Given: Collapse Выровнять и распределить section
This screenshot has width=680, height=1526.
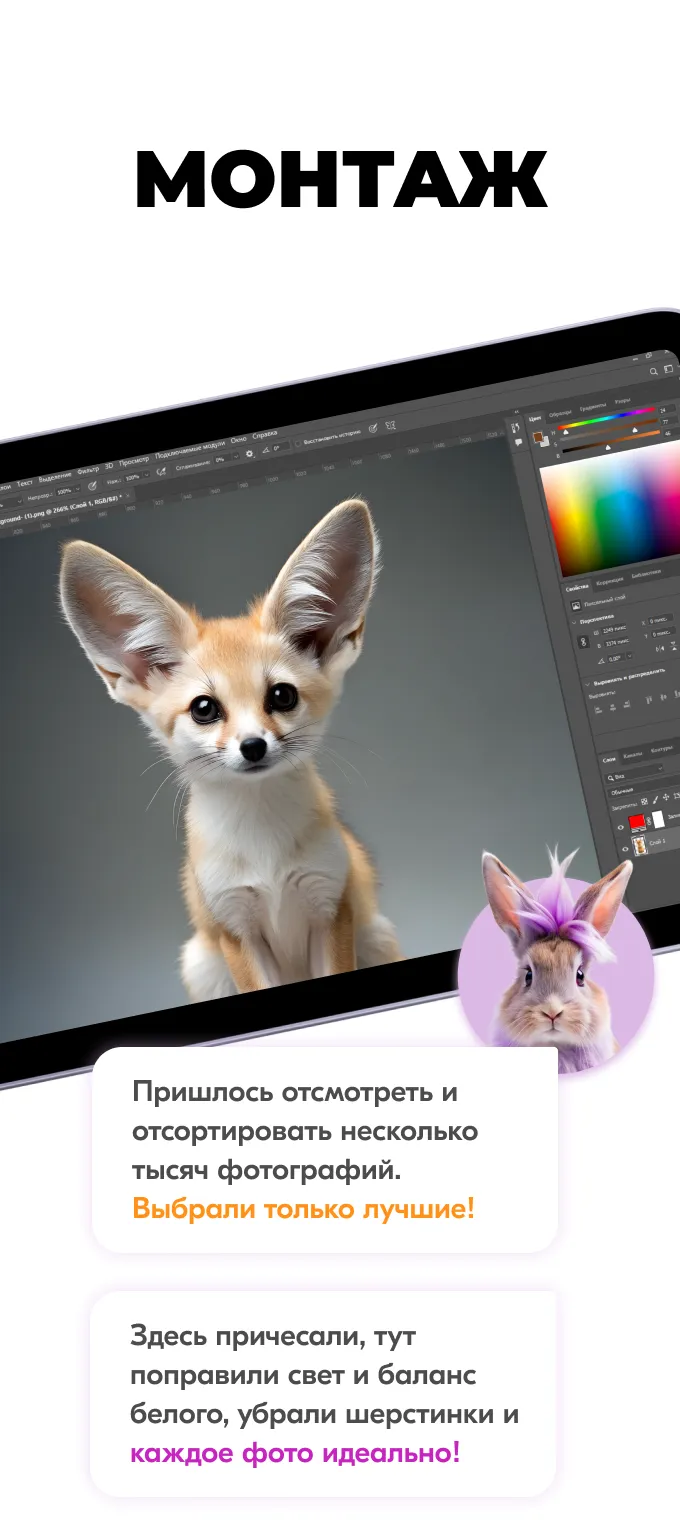Looking at the screenshot, I should (x=588, y=684).
